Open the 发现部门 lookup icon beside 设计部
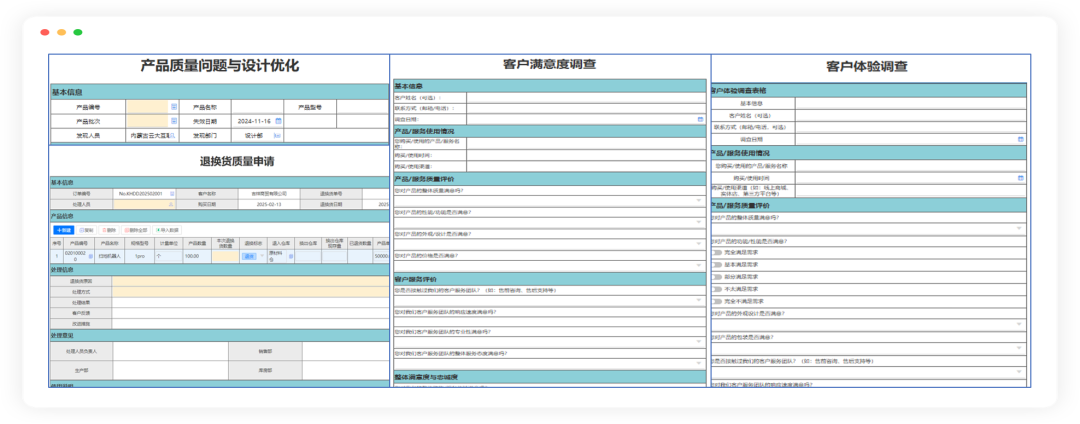 click(278, 136)
